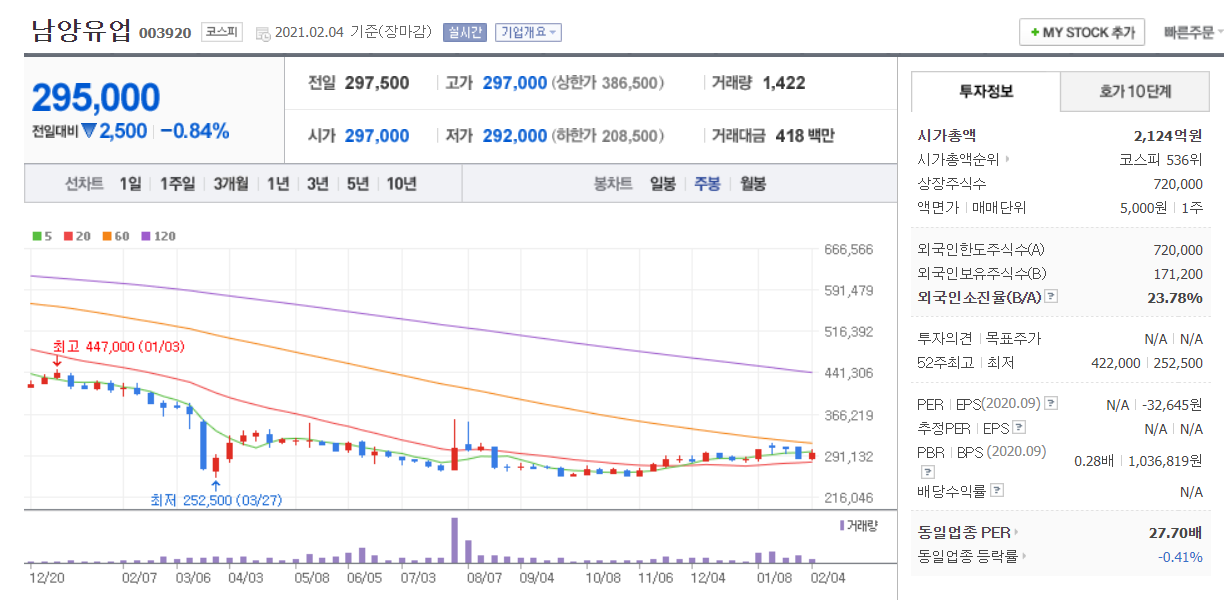Click the foreign ownership ratio 23.78%
Viewport: 1229px width, 600px height.
[x=1176, y=297]
